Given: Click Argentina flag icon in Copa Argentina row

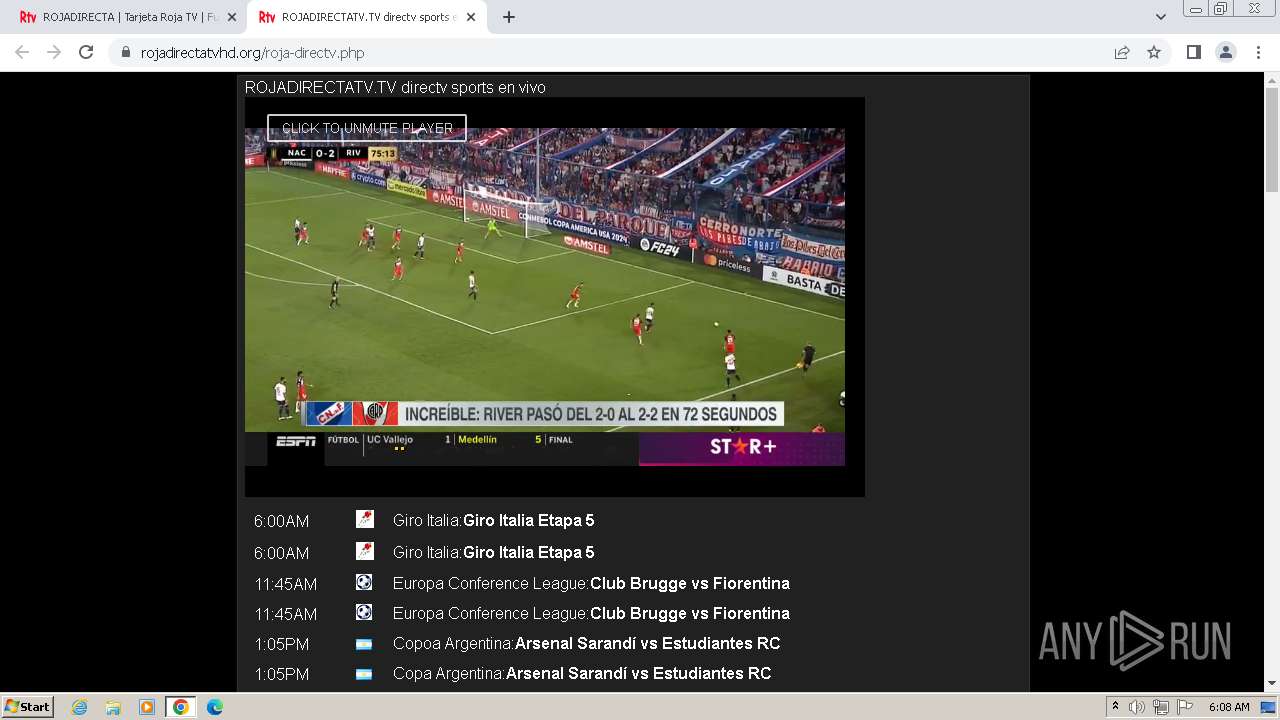Looking at the screenshot, I should pyautogui.click(x=364, y=674).
